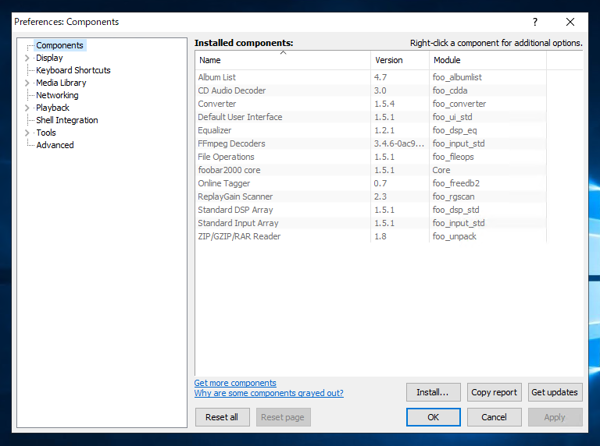Close the Preferences dialog
The height and width of the screenshot is (446, 600).
tap(570, 21)
